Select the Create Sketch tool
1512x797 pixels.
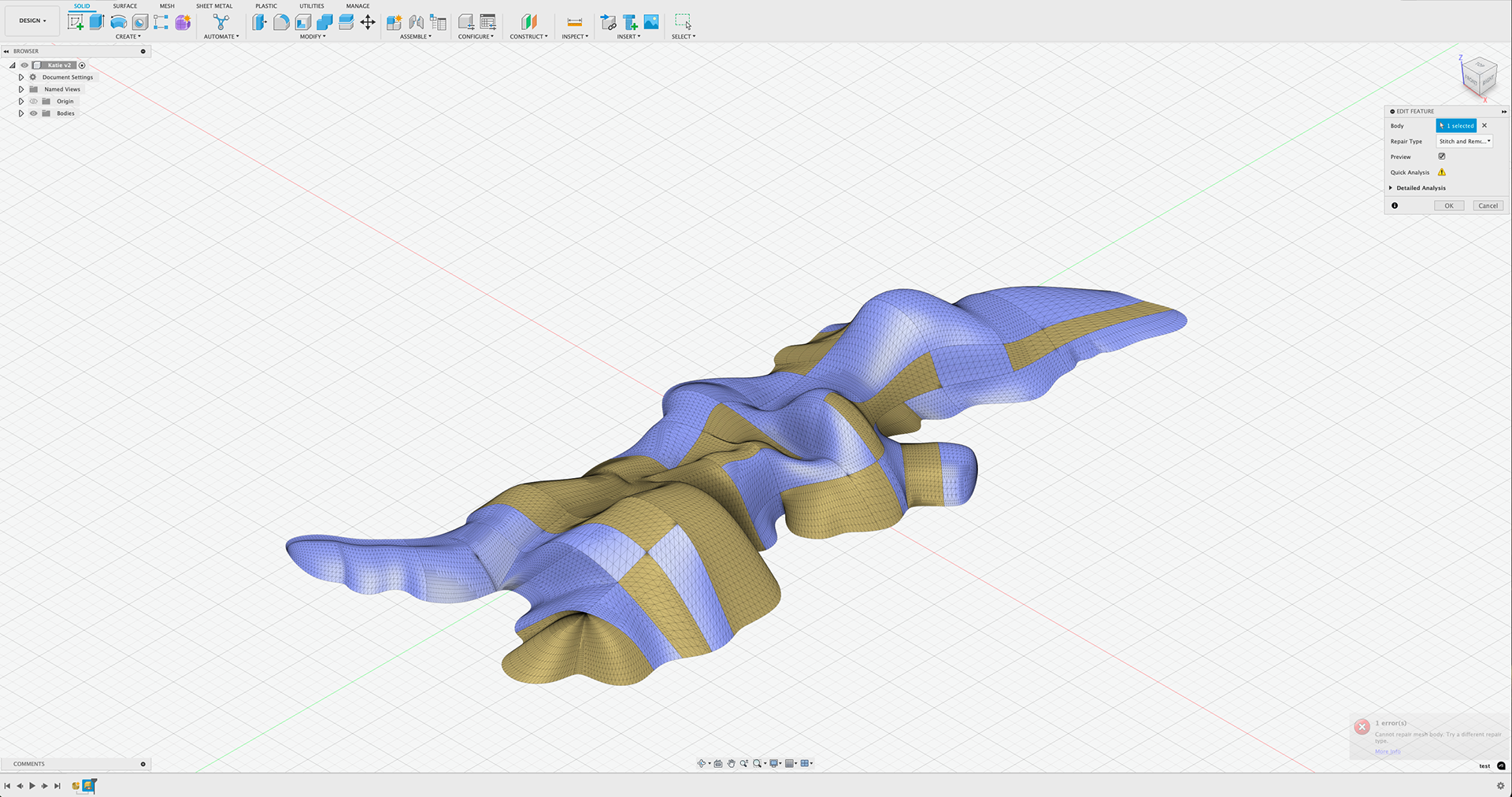tap(76, 23)
